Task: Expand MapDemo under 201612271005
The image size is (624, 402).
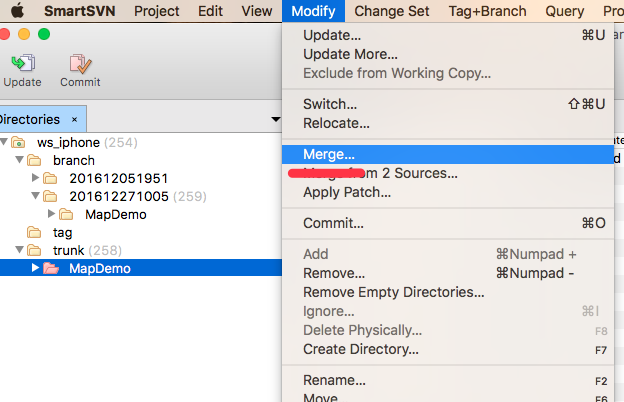Action: (51, 214)
